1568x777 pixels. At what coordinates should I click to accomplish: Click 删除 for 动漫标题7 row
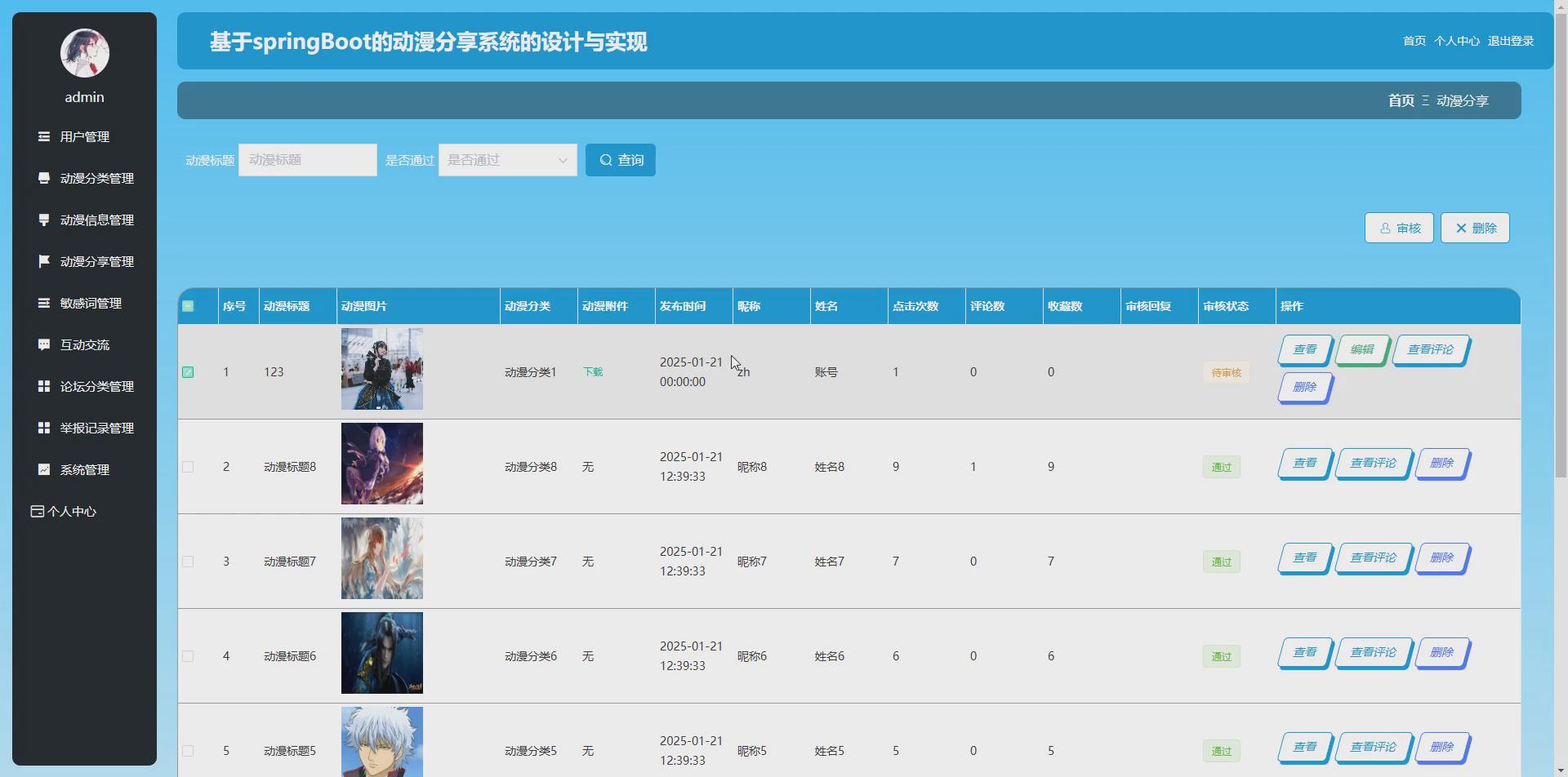pos(1442,558)
